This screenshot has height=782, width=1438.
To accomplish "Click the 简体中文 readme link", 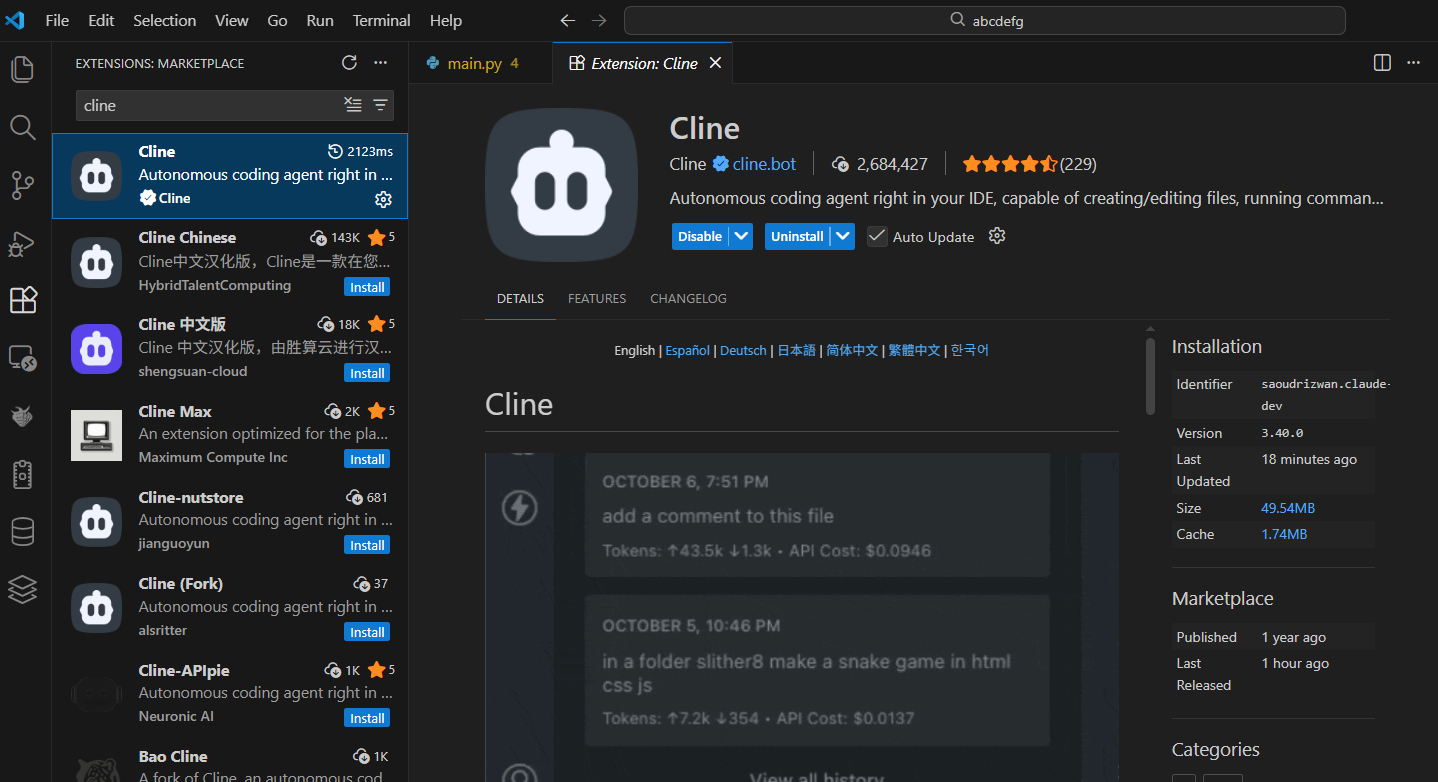I will [852, 350].
